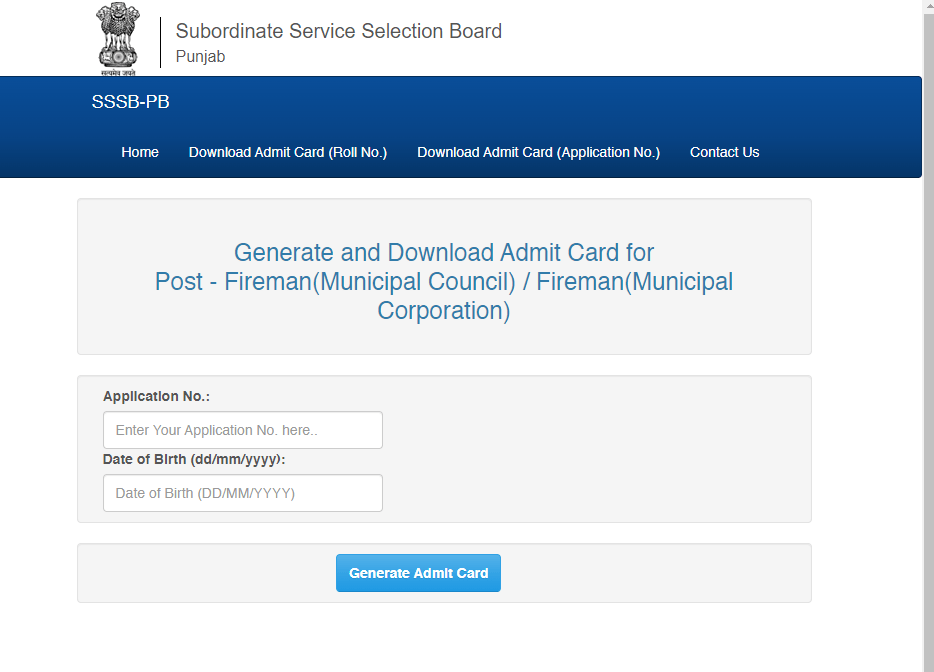934x672 pixels.
Task: Select Download Admit Card (Application No.) menu
Action: click(x=538, y=152)
